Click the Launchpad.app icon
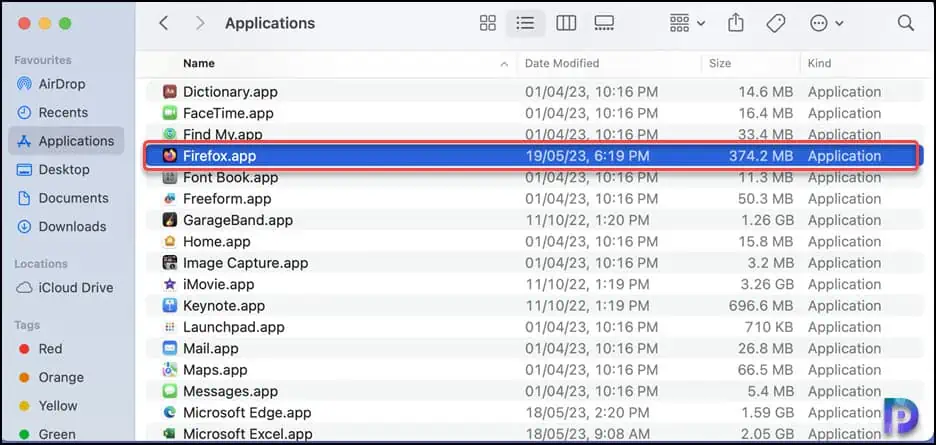The image size is (936, 445). pyautogui.click(x=170, y=327)
